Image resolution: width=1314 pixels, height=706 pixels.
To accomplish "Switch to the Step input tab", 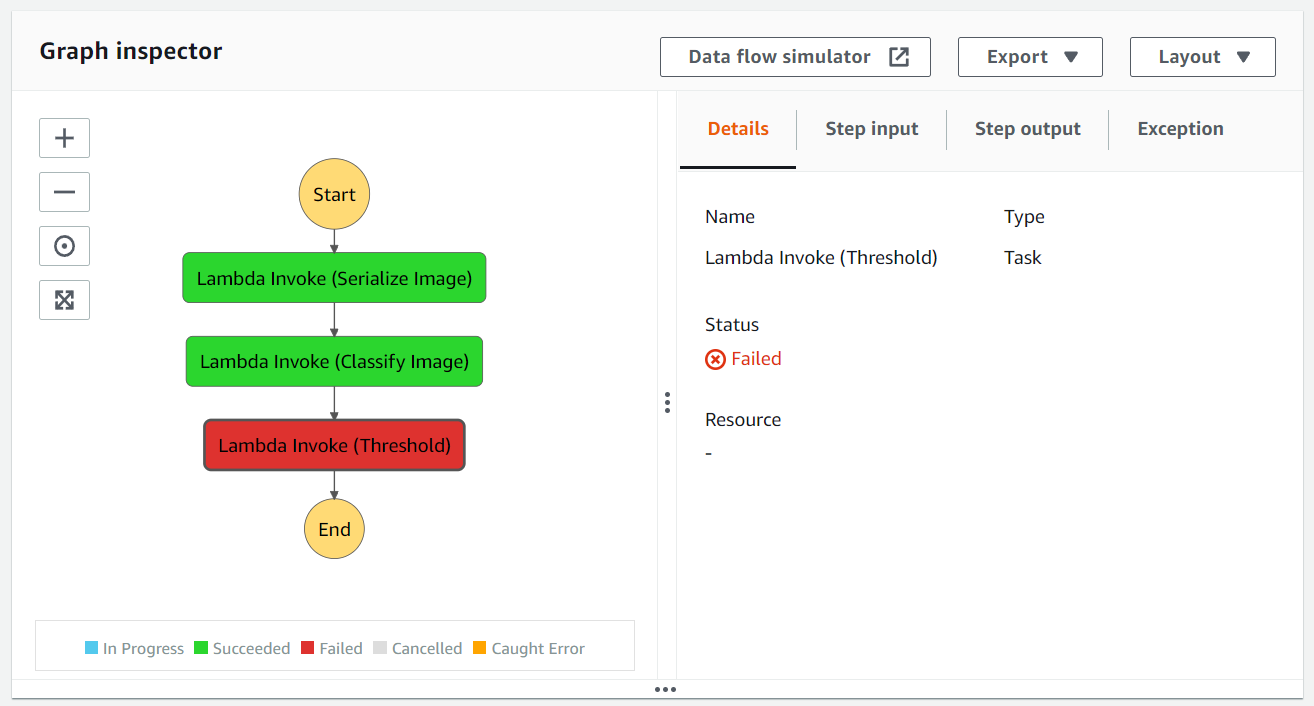I will pyautogui.click(x=871, y=129).
